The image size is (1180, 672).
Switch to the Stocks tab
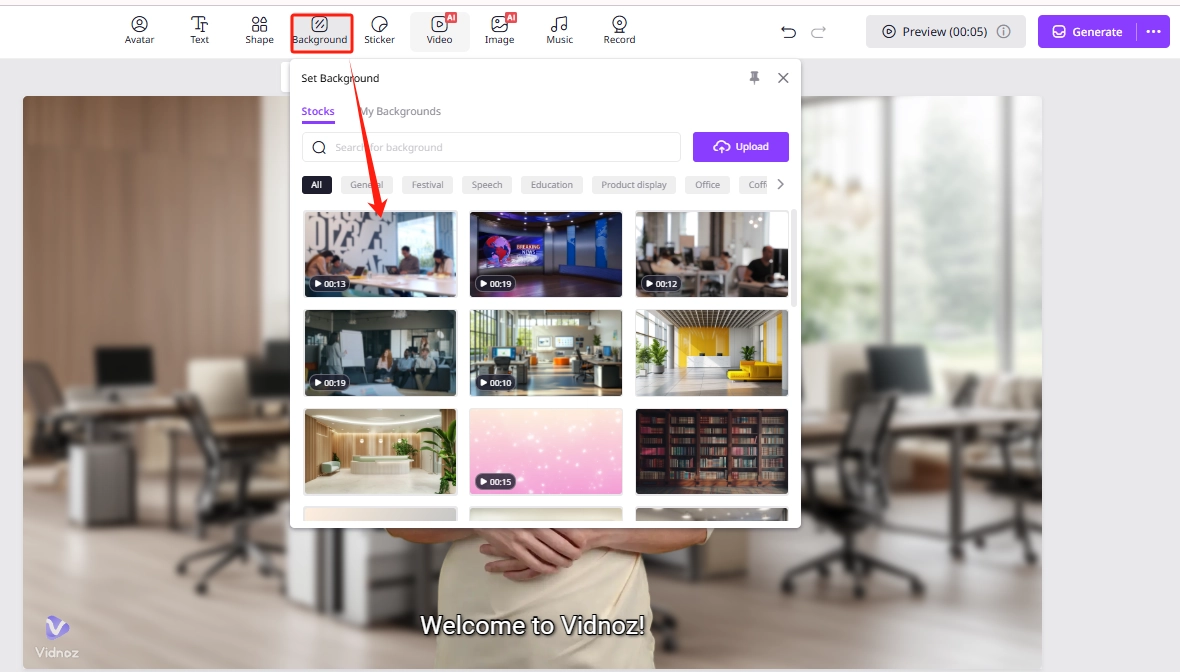(x=318, y=112)
